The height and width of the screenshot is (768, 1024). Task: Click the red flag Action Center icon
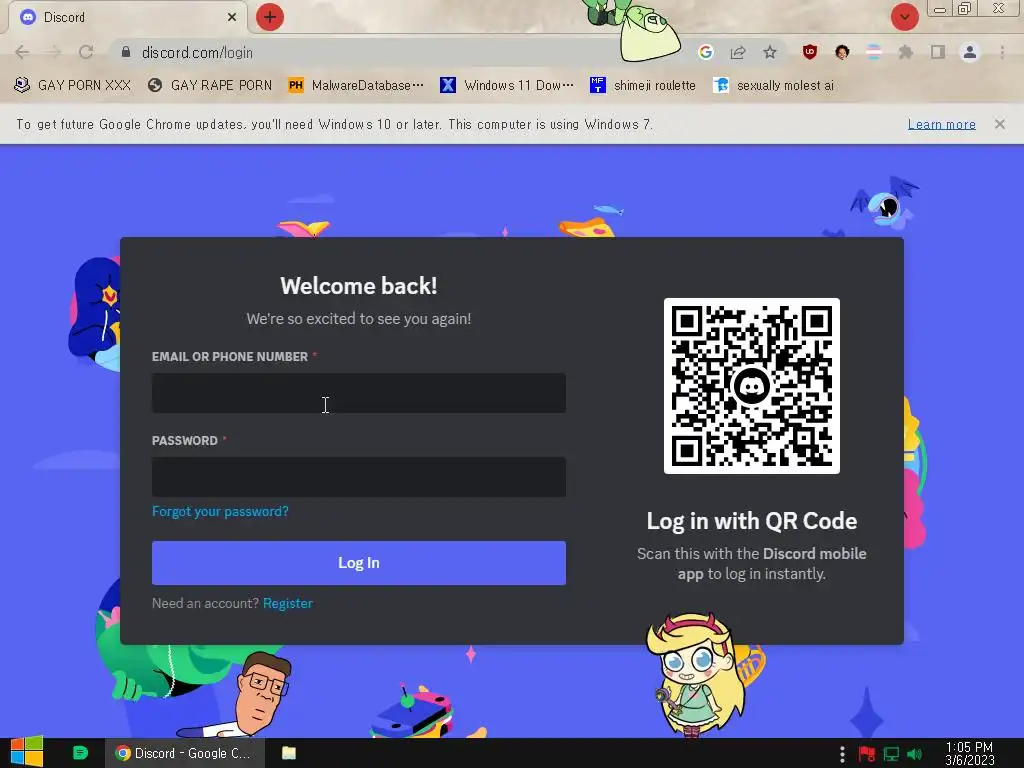[x=867, y=754]
